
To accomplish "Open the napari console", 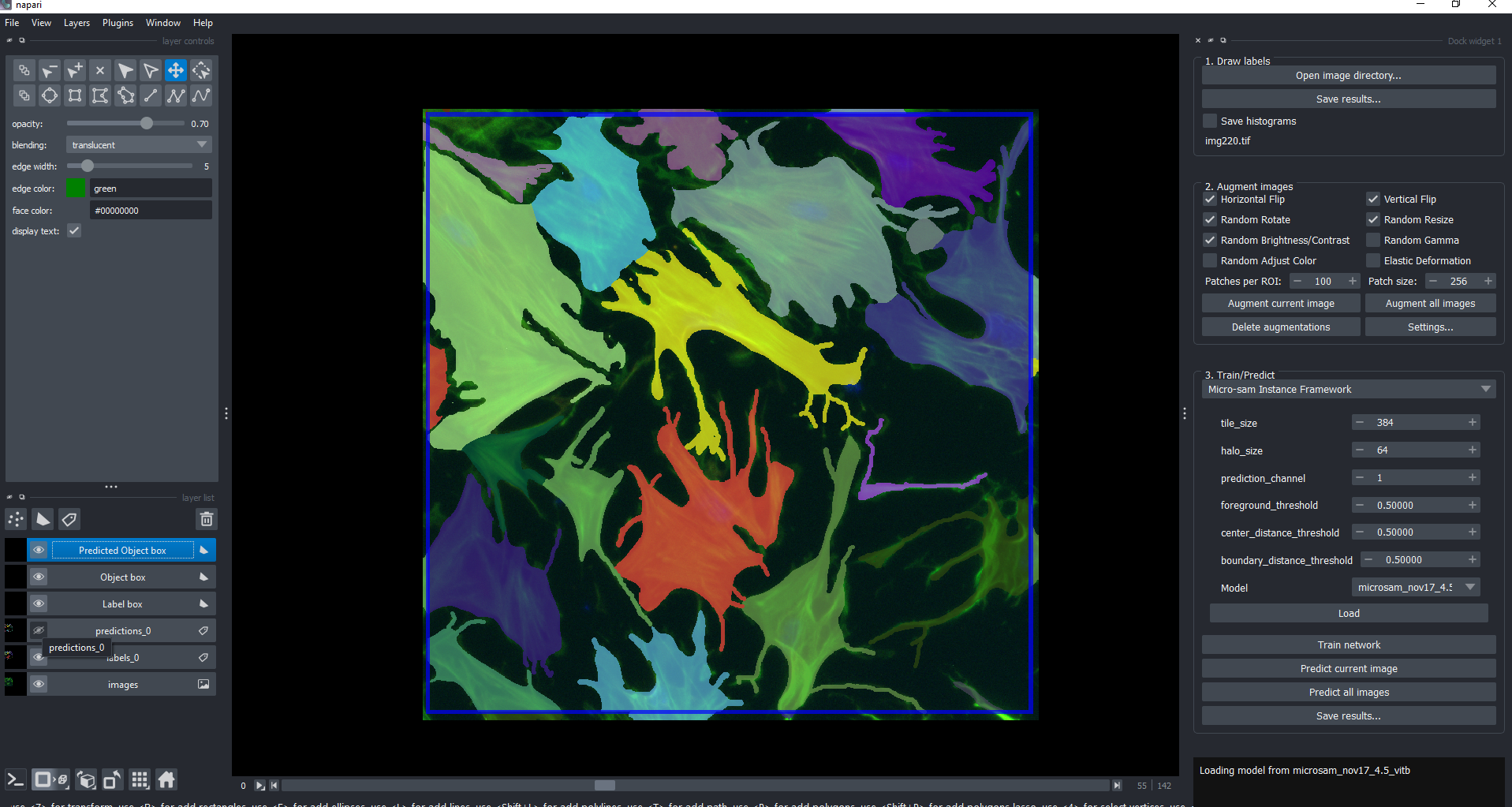I will point(16,780).
